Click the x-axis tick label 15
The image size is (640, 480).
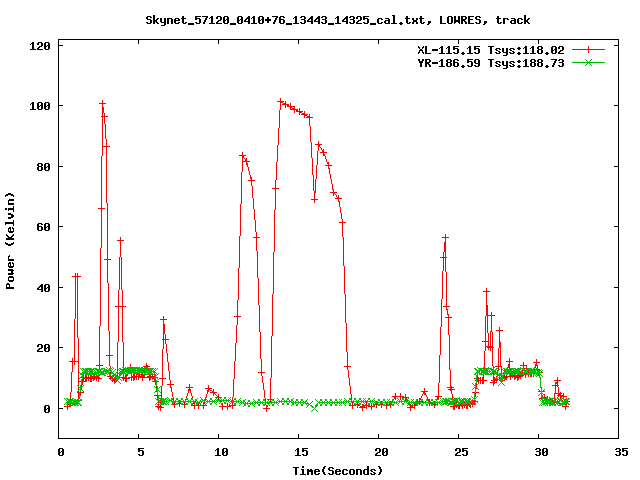pyautogui.click(x=301, y=452)
